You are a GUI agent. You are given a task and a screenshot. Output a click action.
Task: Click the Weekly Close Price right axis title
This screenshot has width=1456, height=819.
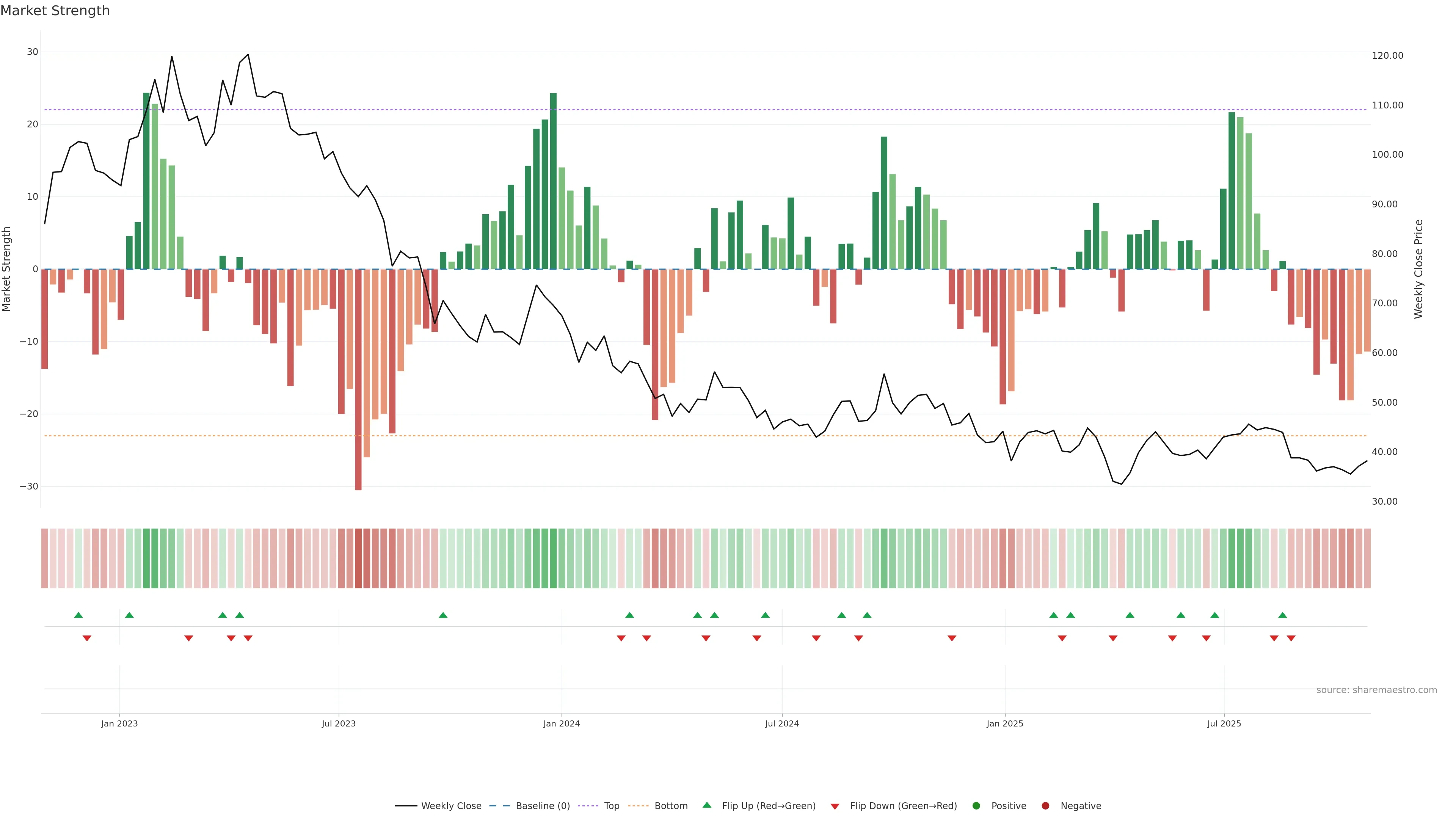coord(1419,269)
